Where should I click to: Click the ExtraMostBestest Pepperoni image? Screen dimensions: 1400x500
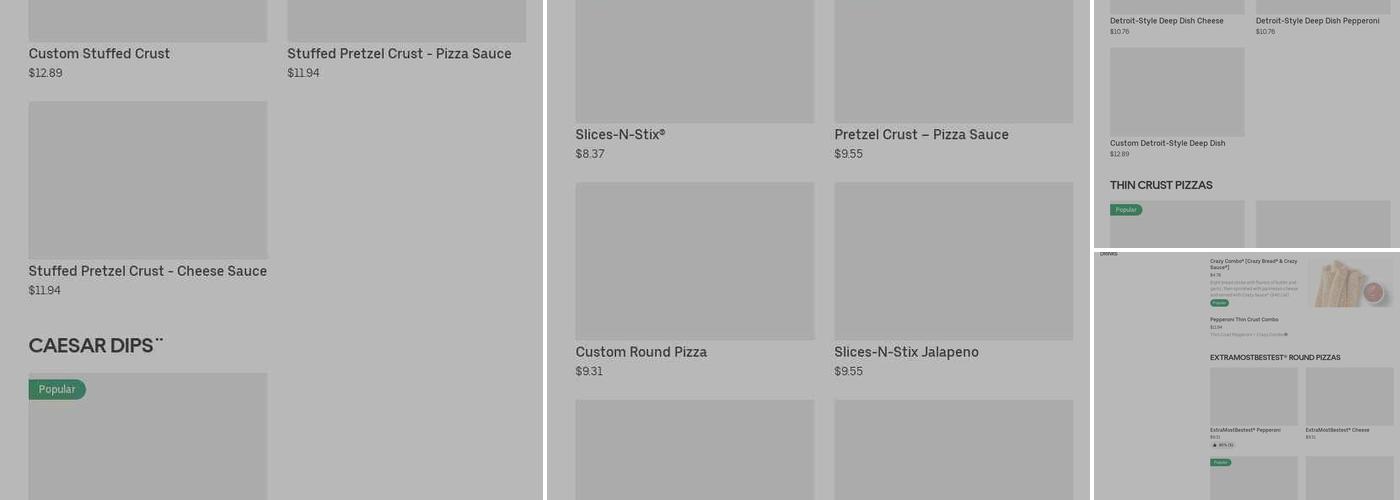click(1253, 396)
